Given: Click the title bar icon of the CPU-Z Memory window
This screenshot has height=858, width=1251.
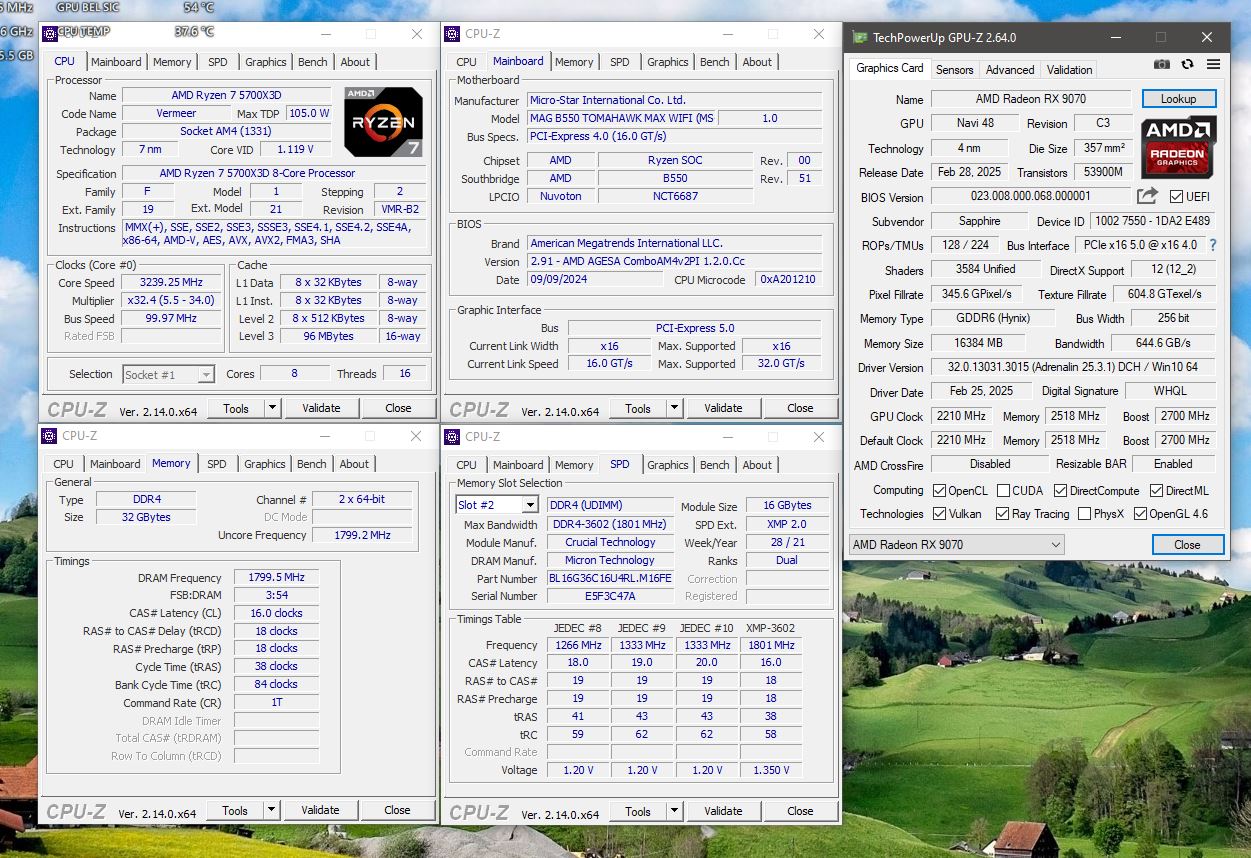Looking at the screenshot, I should click(x=49, y=436).
